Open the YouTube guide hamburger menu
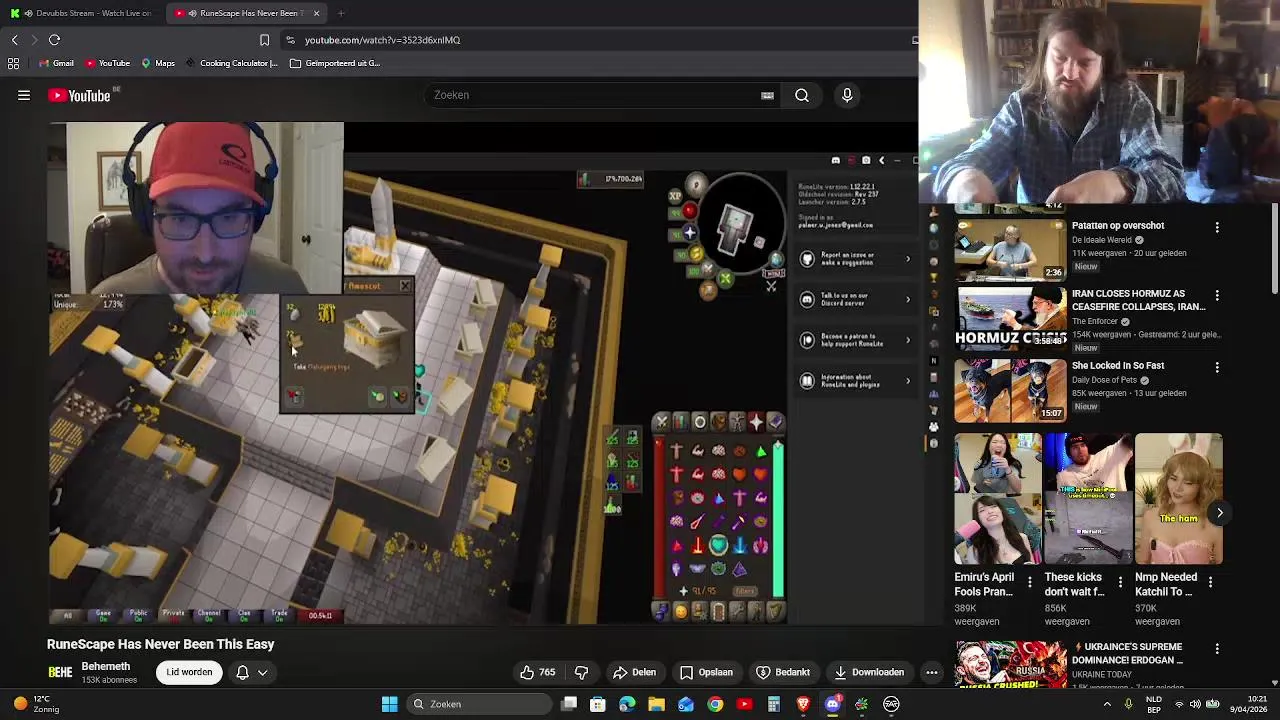This screenshot has height=720, width=1280. [x=24, y=96]
